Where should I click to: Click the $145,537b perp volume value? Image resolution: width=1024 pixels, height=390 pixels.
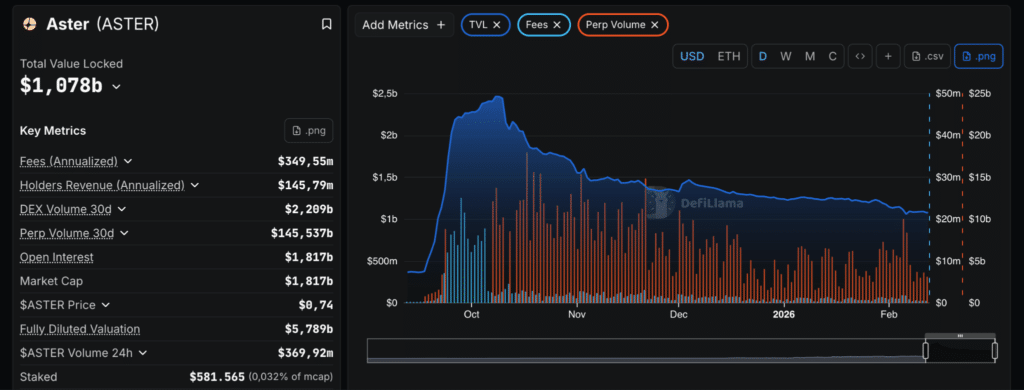click(302, 233)
